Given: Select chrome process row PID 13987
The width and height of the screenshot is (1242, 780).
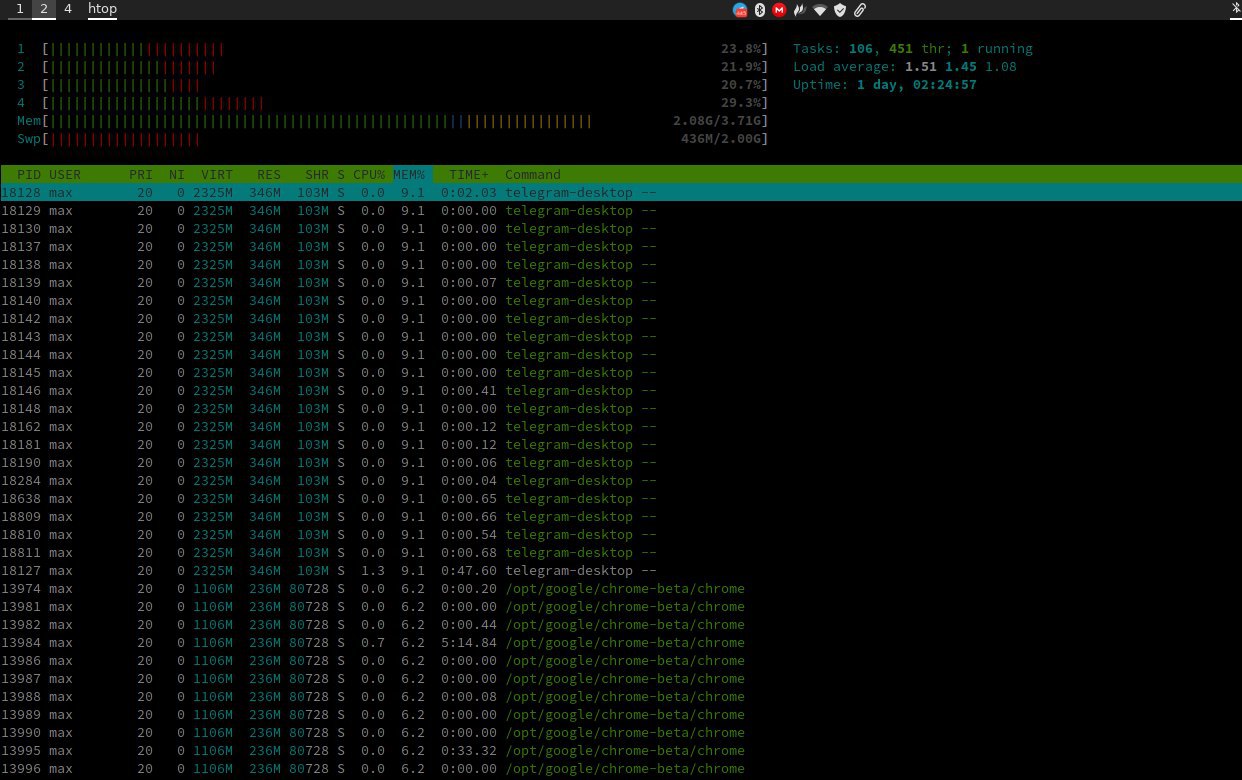Looking at the screenshot, I should coord(621,678).
